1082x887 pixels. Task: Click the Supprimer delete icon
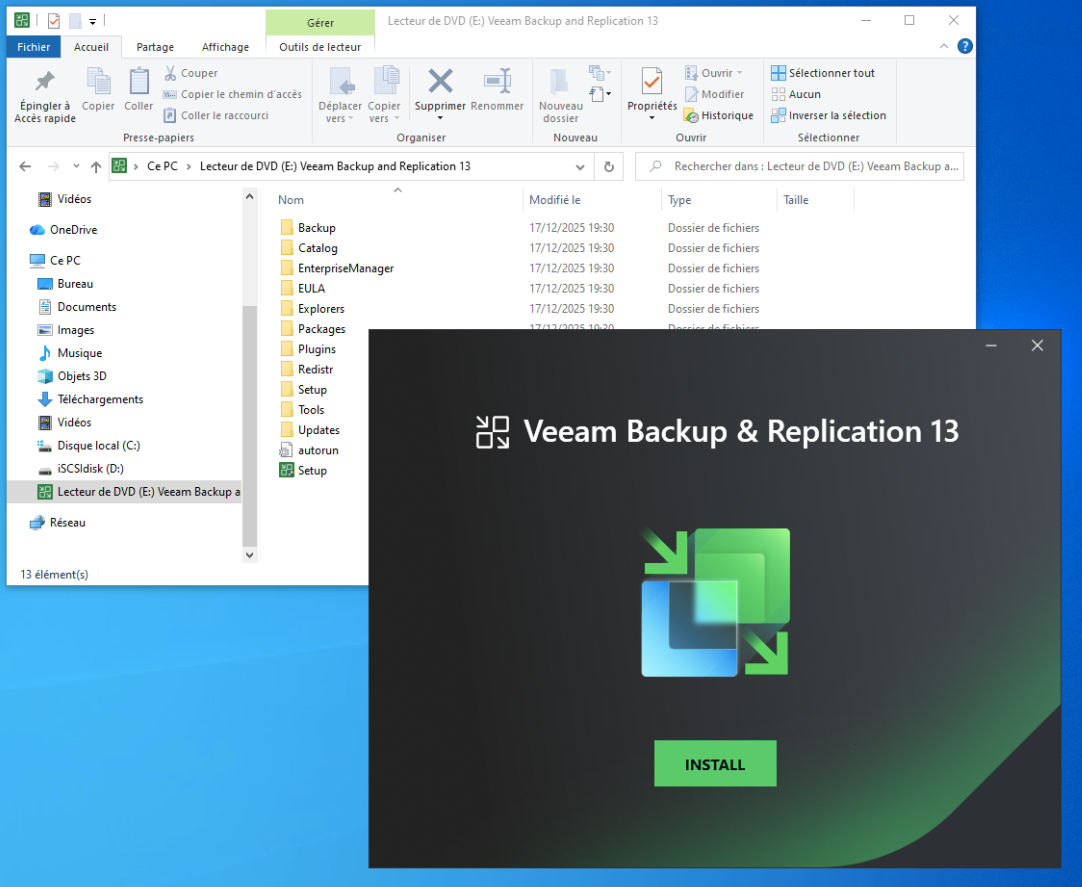(440, 81)
